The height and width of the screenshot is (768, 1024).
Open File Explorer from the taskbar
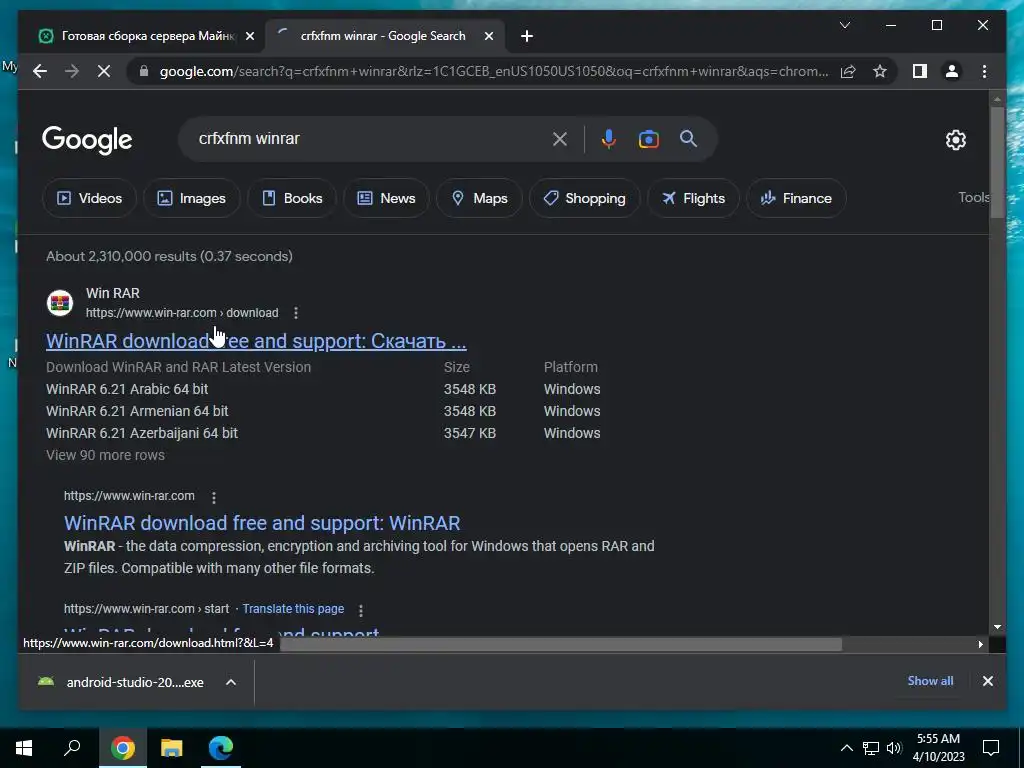point(172,748)
